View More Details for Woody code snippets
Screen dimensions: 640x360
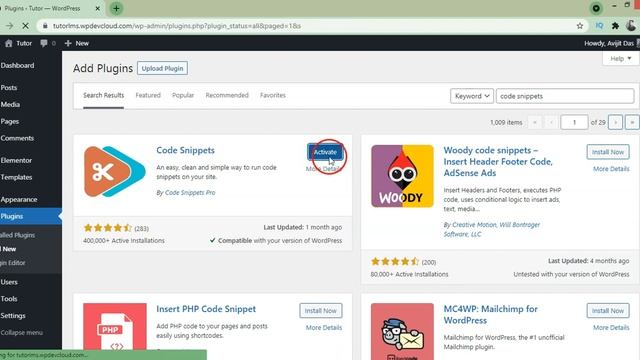click(x=611, y=169)
